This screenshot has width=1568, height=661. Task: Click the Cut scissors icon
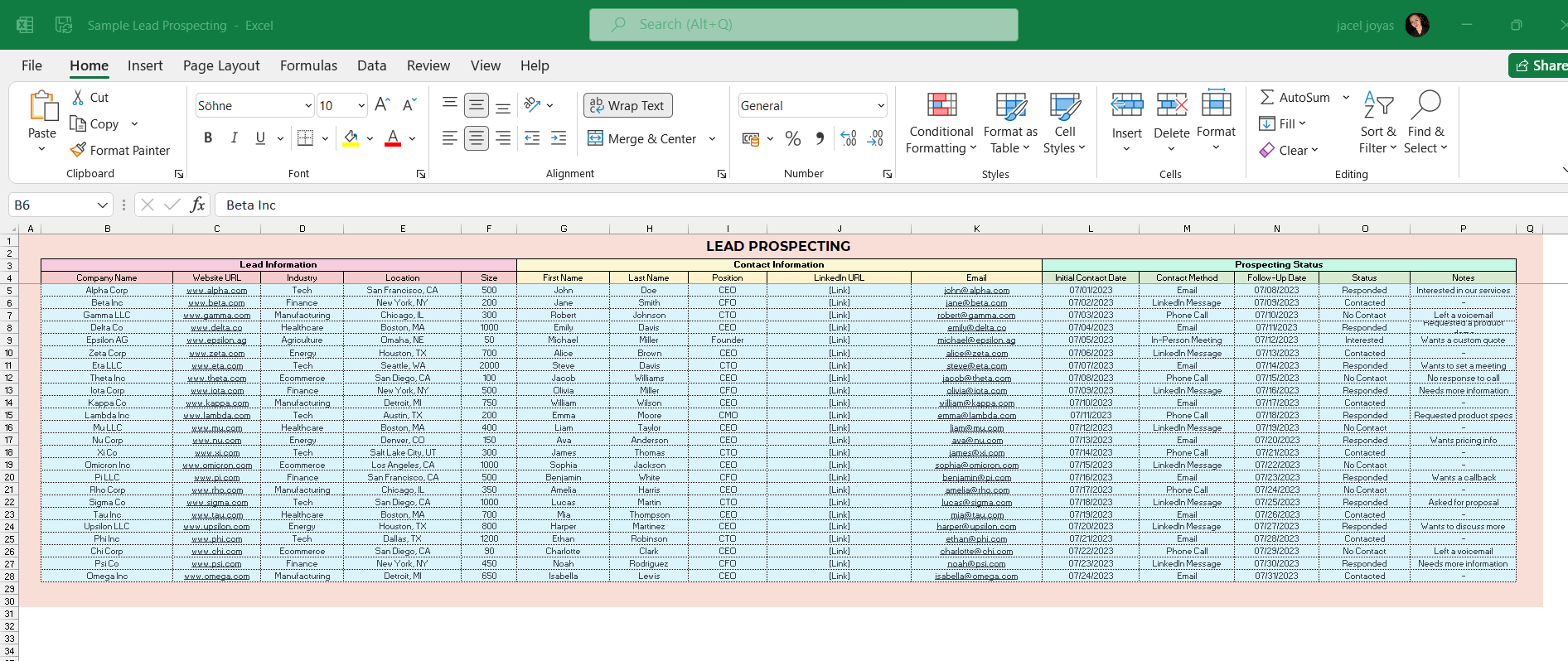pyautogui.click(x=79, y=98)
